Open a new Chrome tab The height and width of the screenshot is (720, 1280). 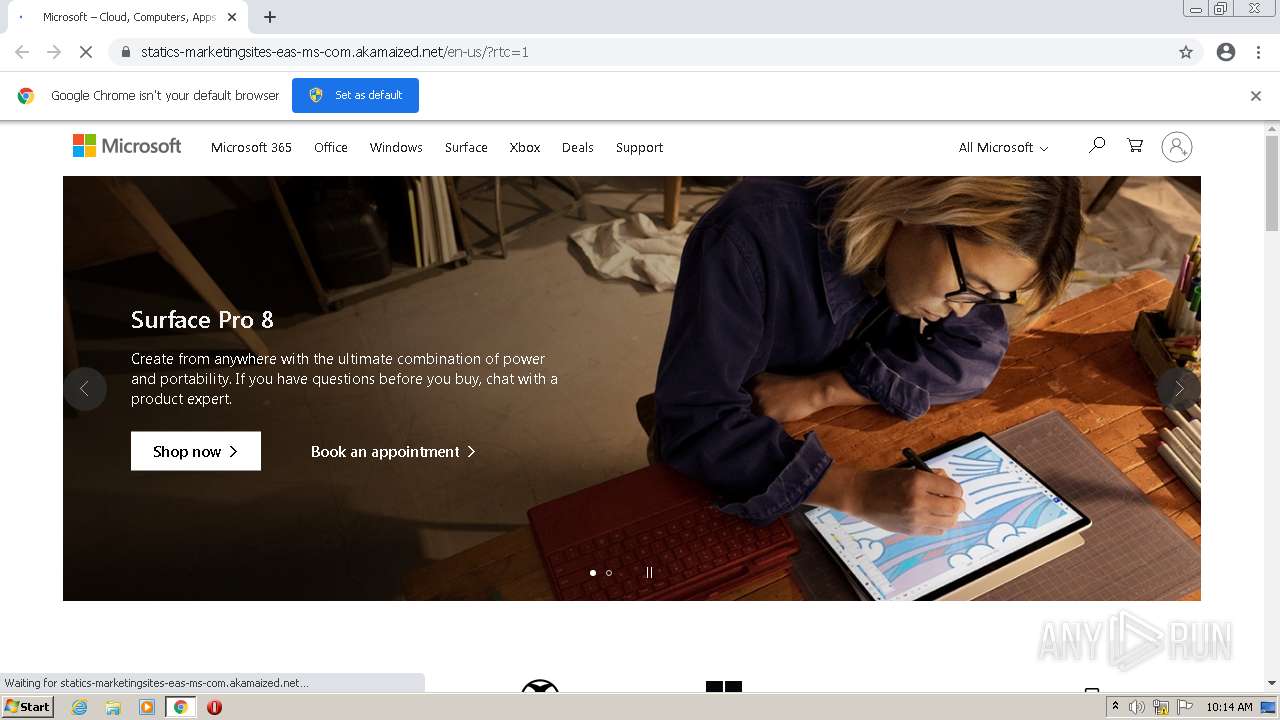(x=270, y=17)
